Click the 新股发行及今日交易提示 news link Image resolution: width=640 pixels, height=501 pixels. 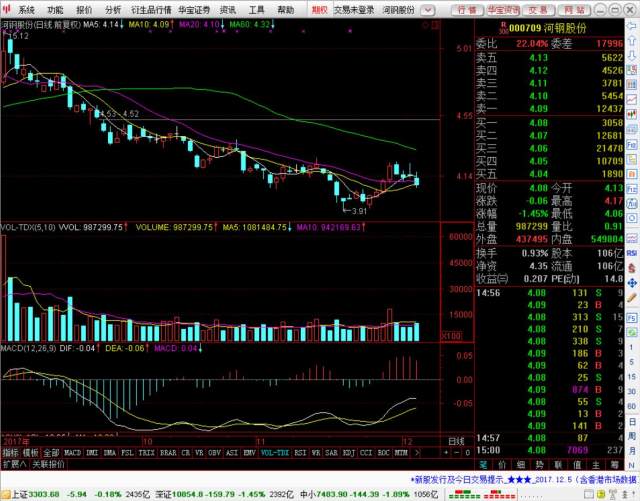(470, 479)
